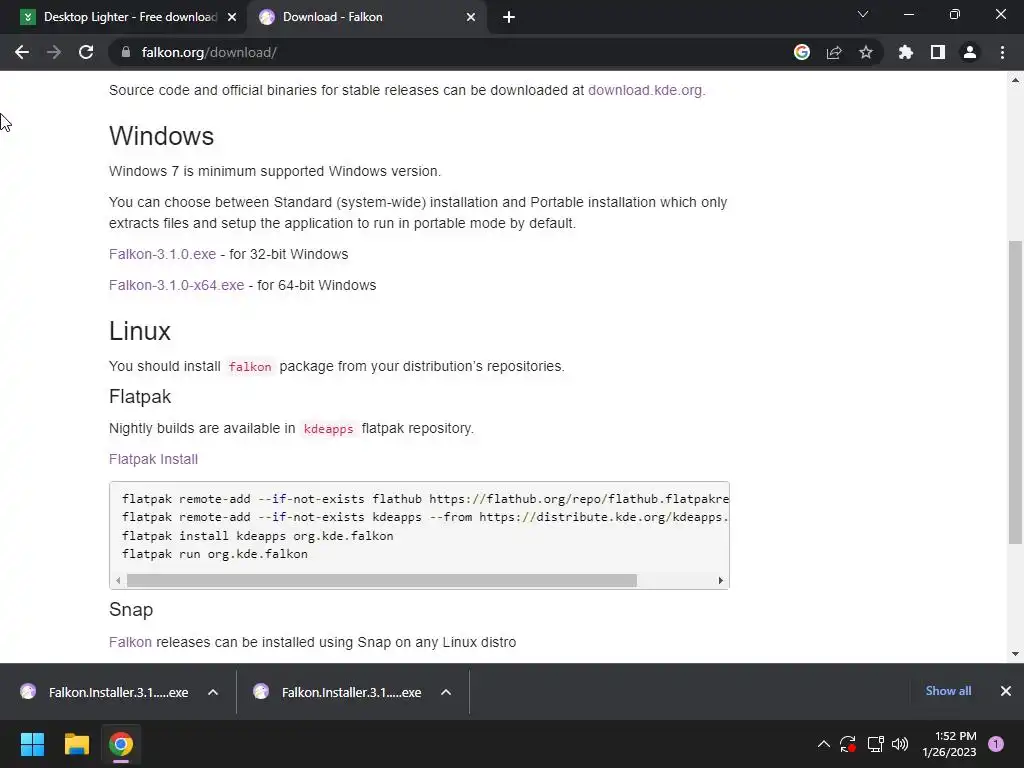1024x768 pixels.
Task: Select the Download - Falkon tab
Action: [x=366, y=17]
